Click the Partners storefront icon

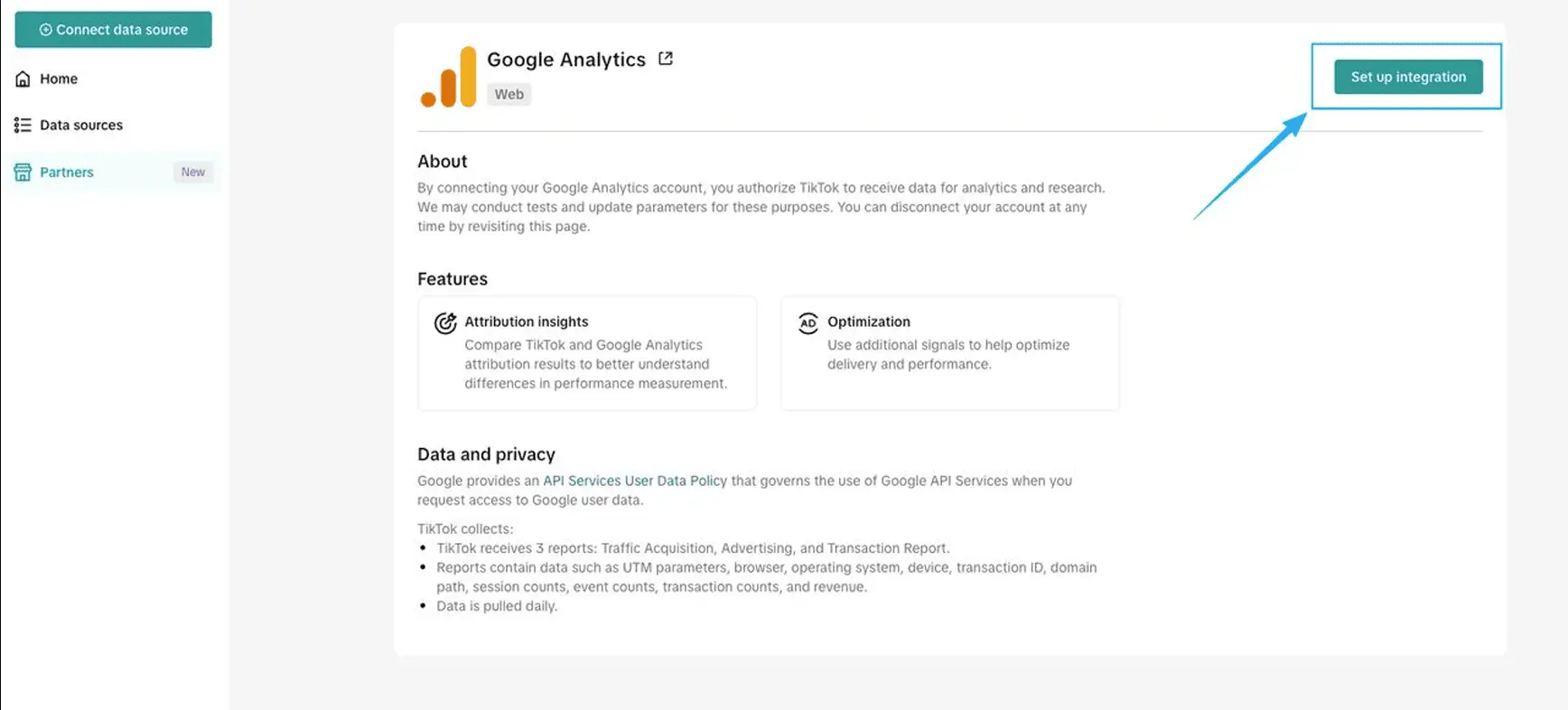coord(23,172)
